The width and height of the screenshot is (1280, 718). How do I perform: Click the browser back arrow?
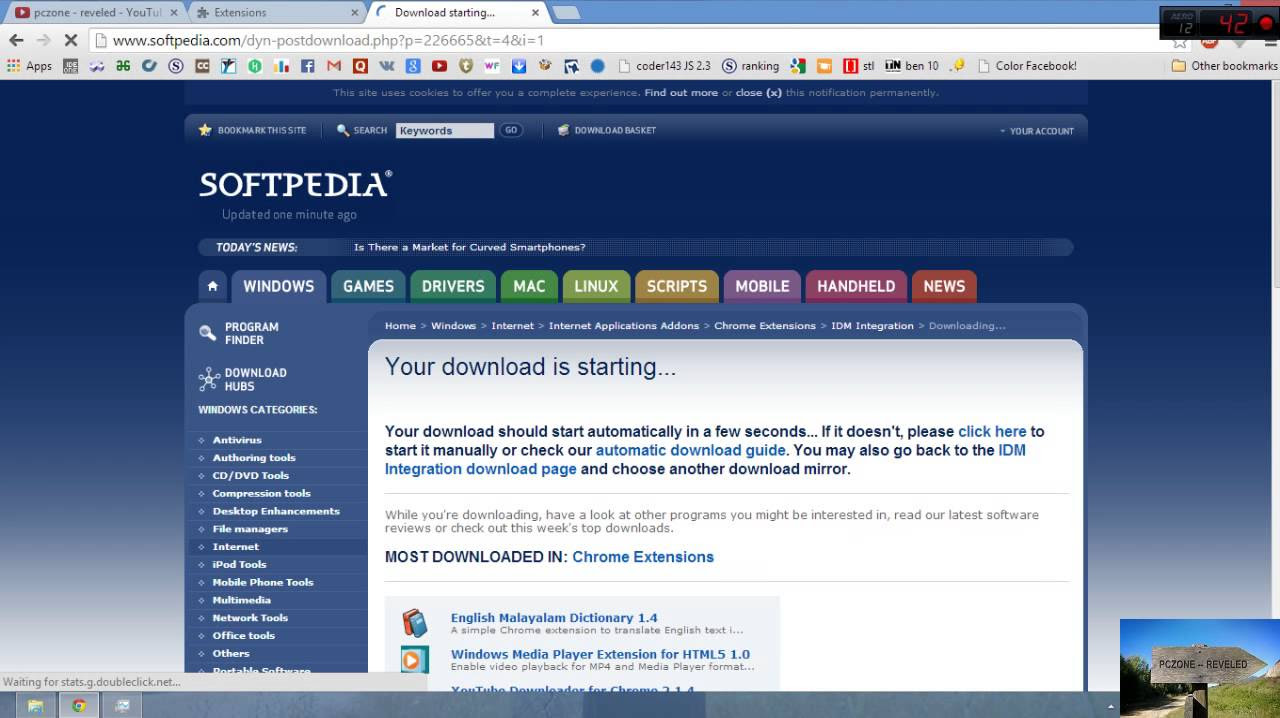(x=16, y=40)
